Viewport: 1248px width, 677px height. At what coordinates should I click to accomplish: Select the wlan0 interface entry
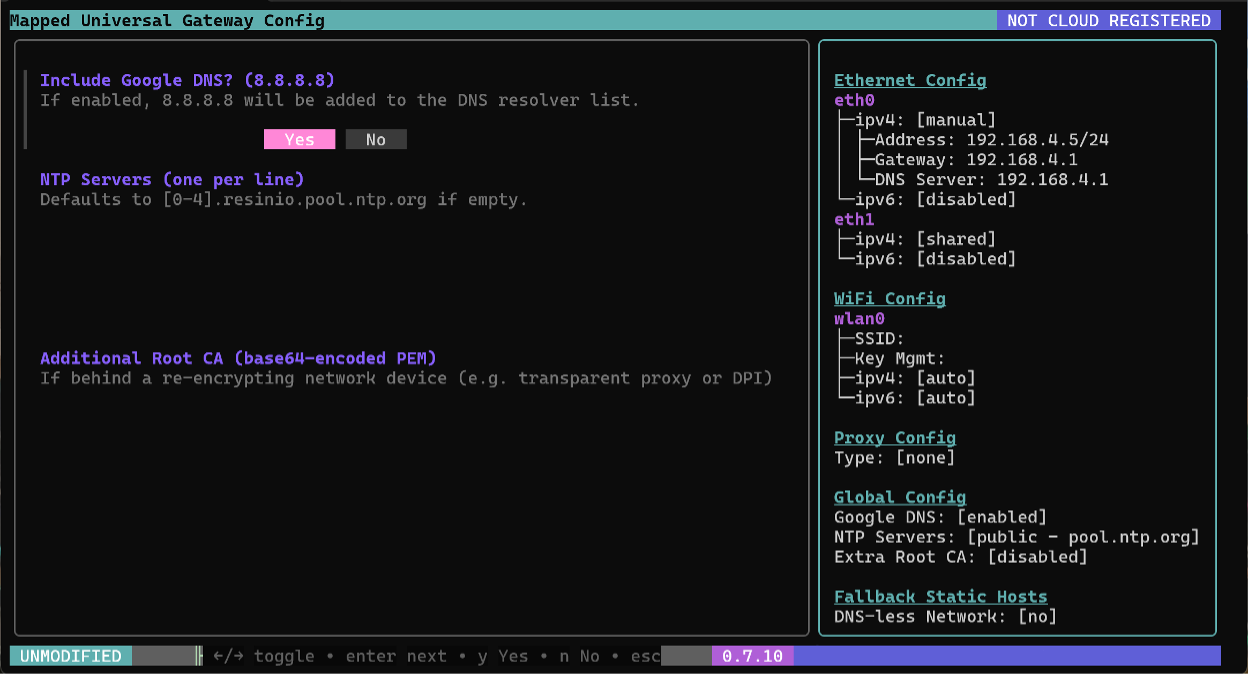click(859, 318)
